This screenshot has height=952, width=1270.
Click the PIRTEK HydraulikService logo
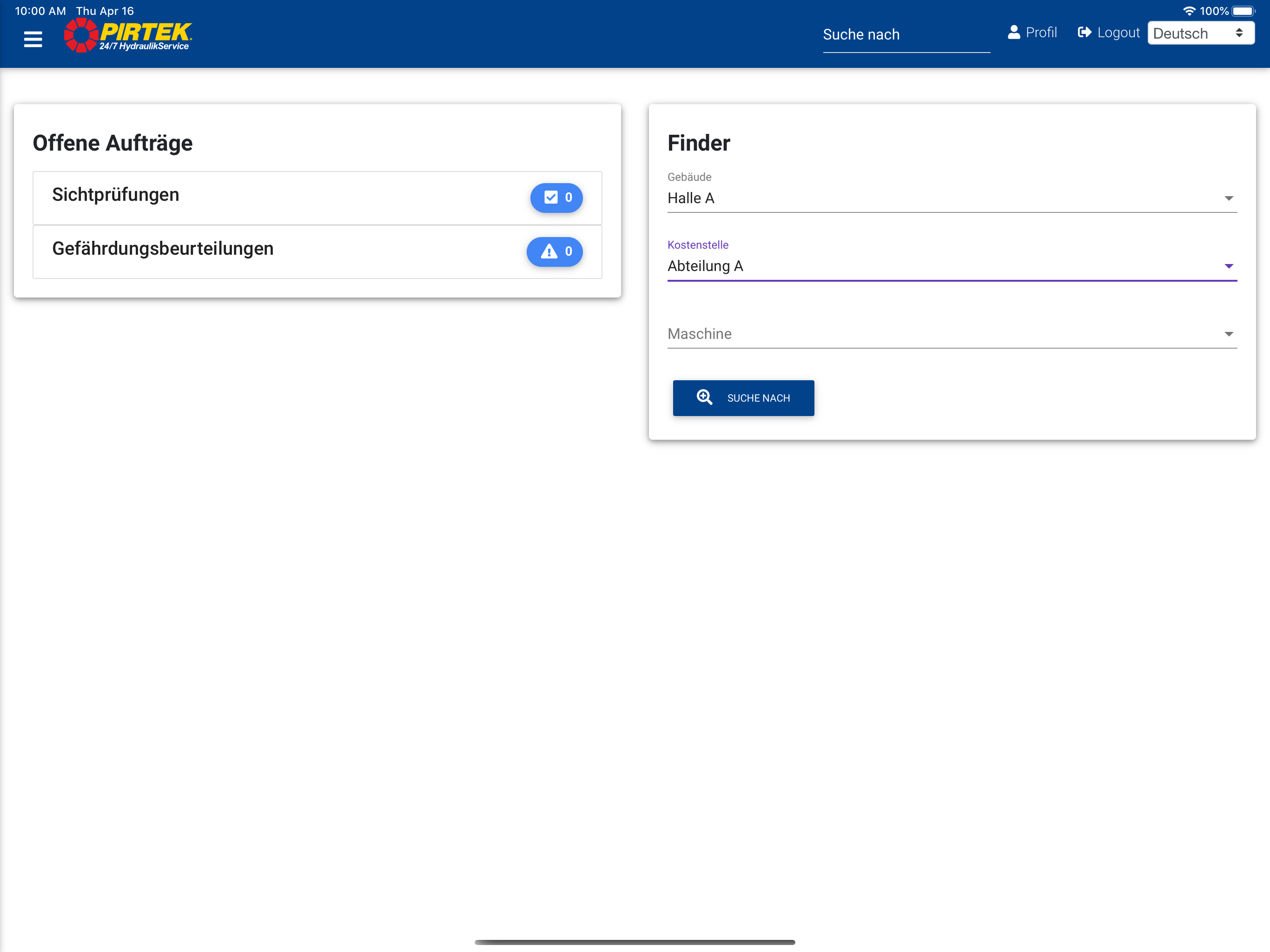(x=127, y=35)
